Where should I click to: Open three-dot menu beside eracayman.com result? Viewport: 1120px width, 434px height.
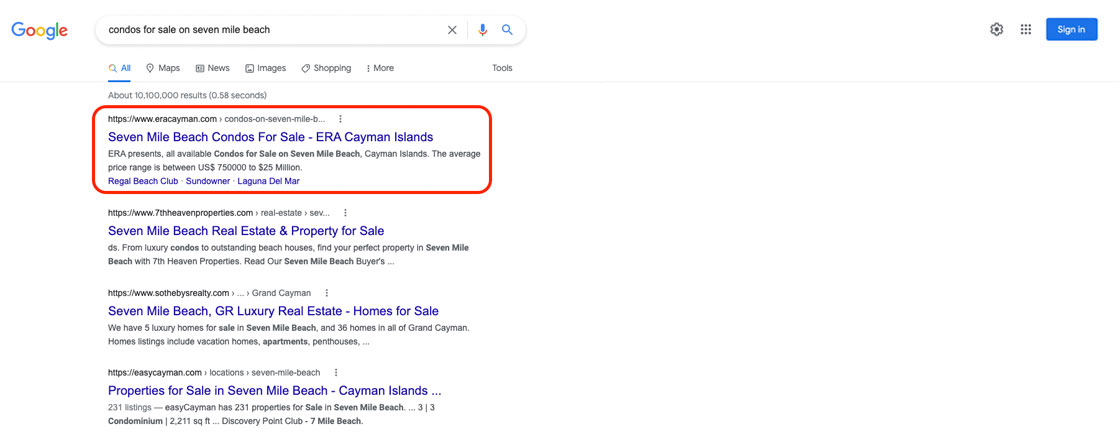click(340, 119)
